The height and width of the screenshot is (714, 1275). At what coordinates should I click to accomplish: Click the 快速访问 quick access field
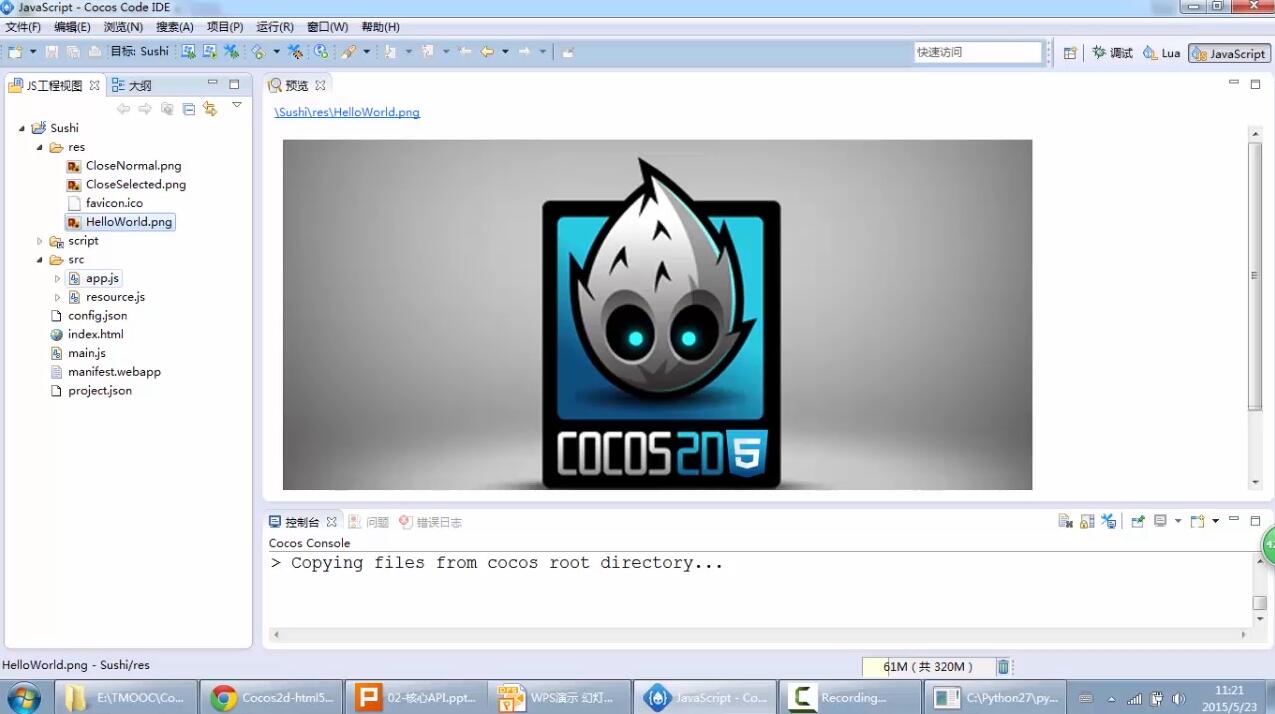click(x=977, y=52)
